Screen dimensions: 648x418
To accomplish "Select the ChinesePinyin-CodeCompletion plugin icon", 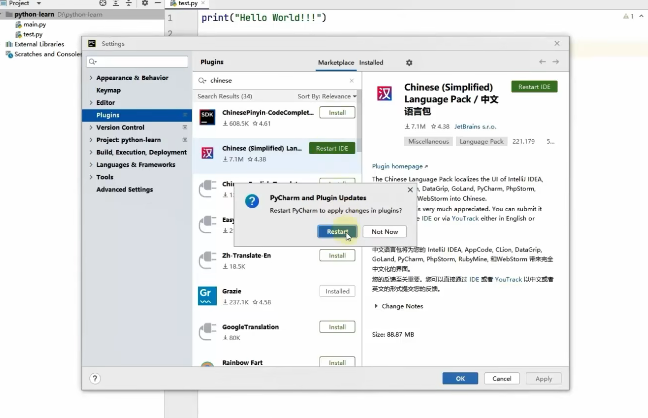I will (x=207, y=117).
